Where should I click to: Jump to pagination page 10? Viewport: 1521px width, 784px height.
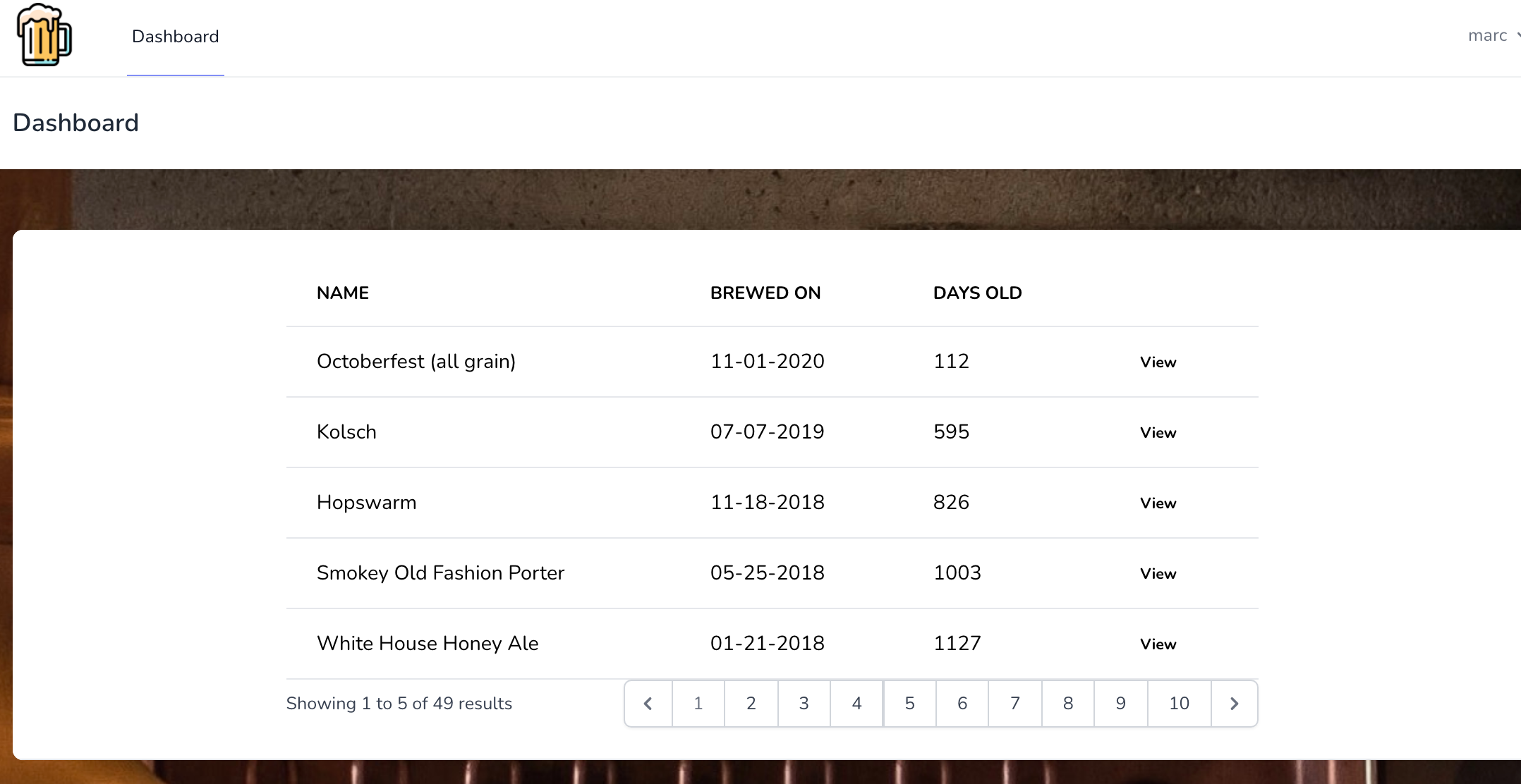coord(1179,703)
